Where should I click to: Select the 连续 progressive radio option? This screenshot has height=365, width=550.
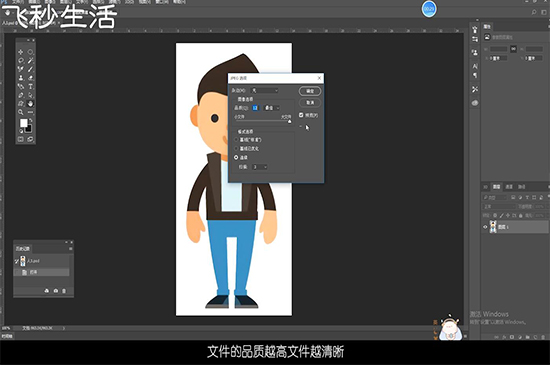(x=236, y=157)
